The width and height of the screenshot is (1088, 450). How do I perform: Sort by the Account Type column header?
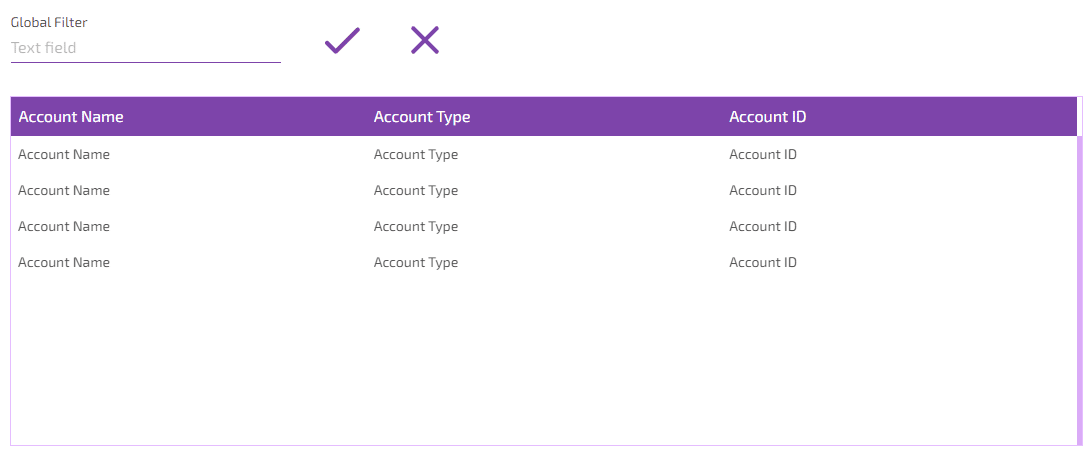click(x=422, y=117)
